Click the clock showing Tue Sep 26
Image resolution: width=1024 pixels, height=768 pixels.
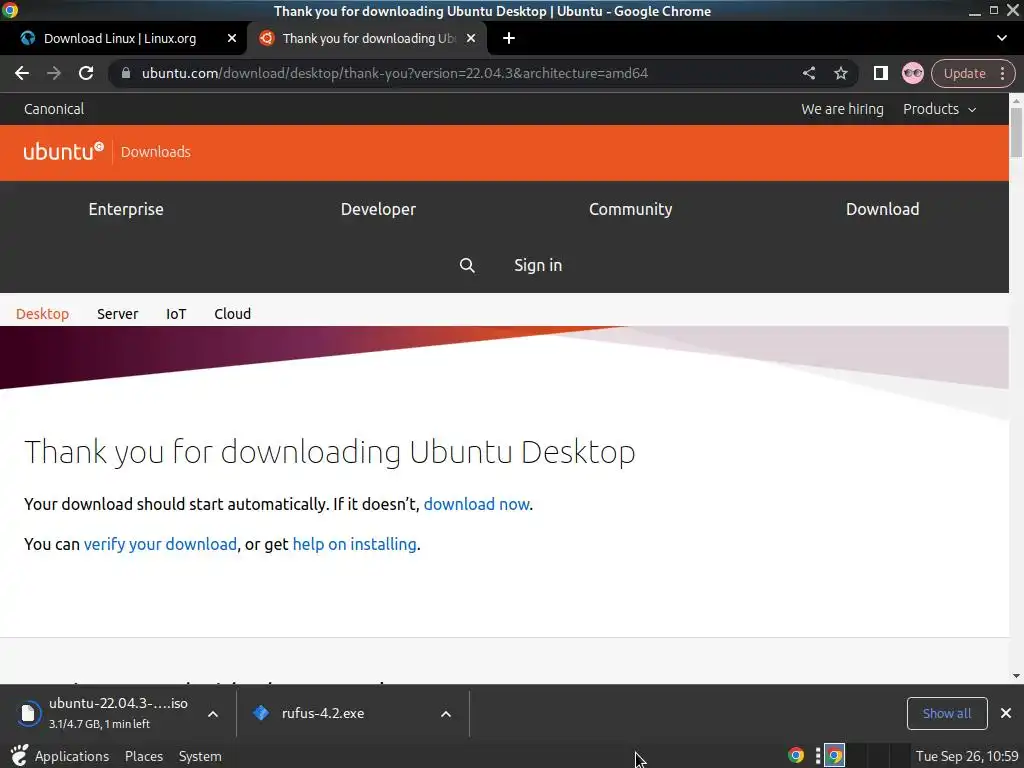[967, 756]
